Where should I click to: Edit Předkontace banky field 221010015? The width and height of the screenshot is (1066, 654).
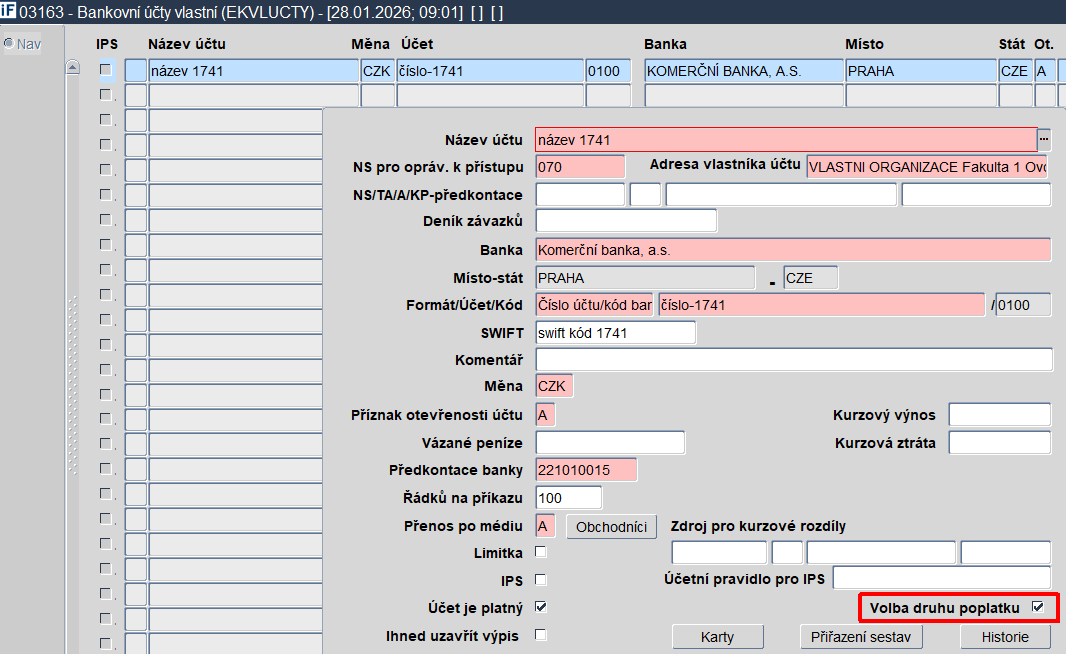(x=586, y=470)
